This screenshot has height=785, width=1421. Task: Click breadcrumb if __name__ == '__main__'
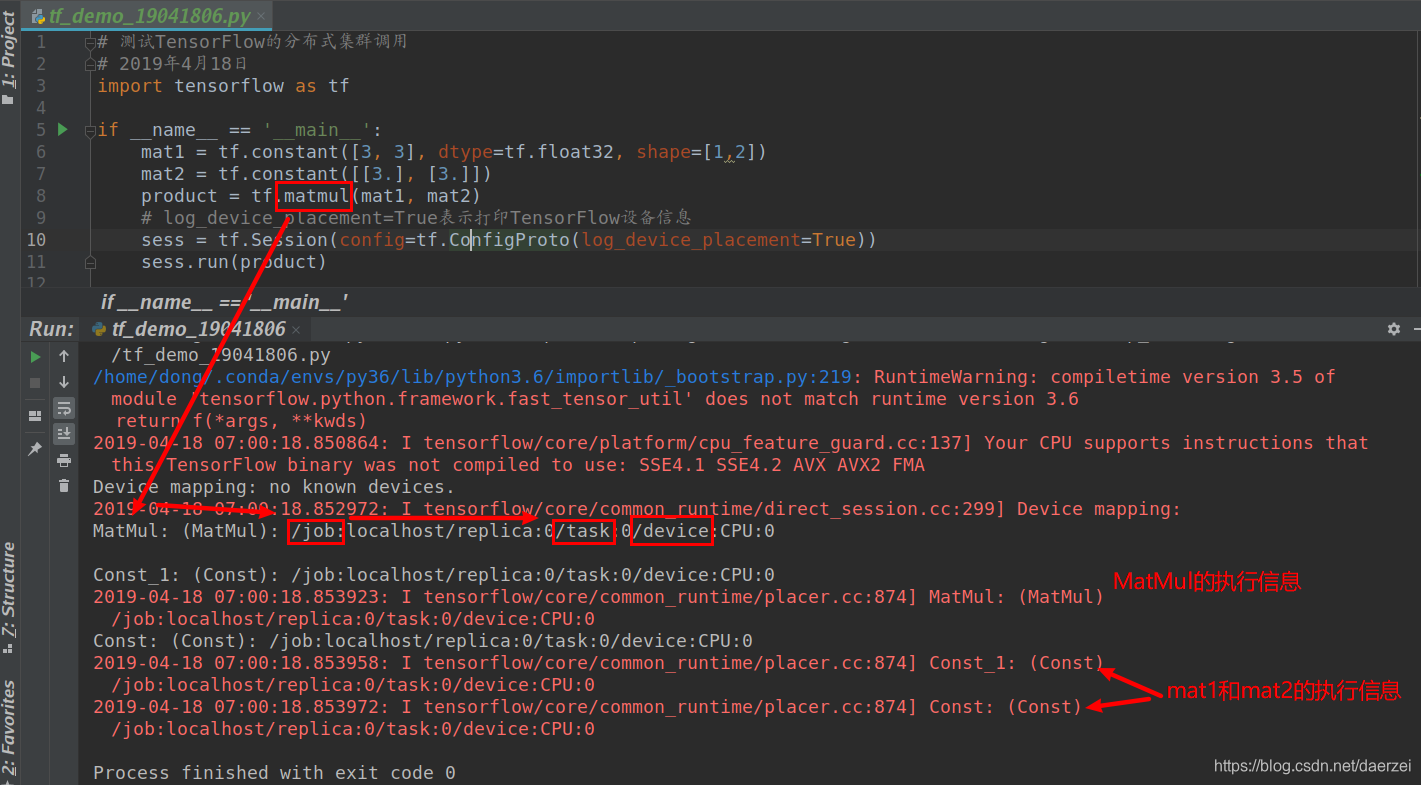tap(224, 302)
